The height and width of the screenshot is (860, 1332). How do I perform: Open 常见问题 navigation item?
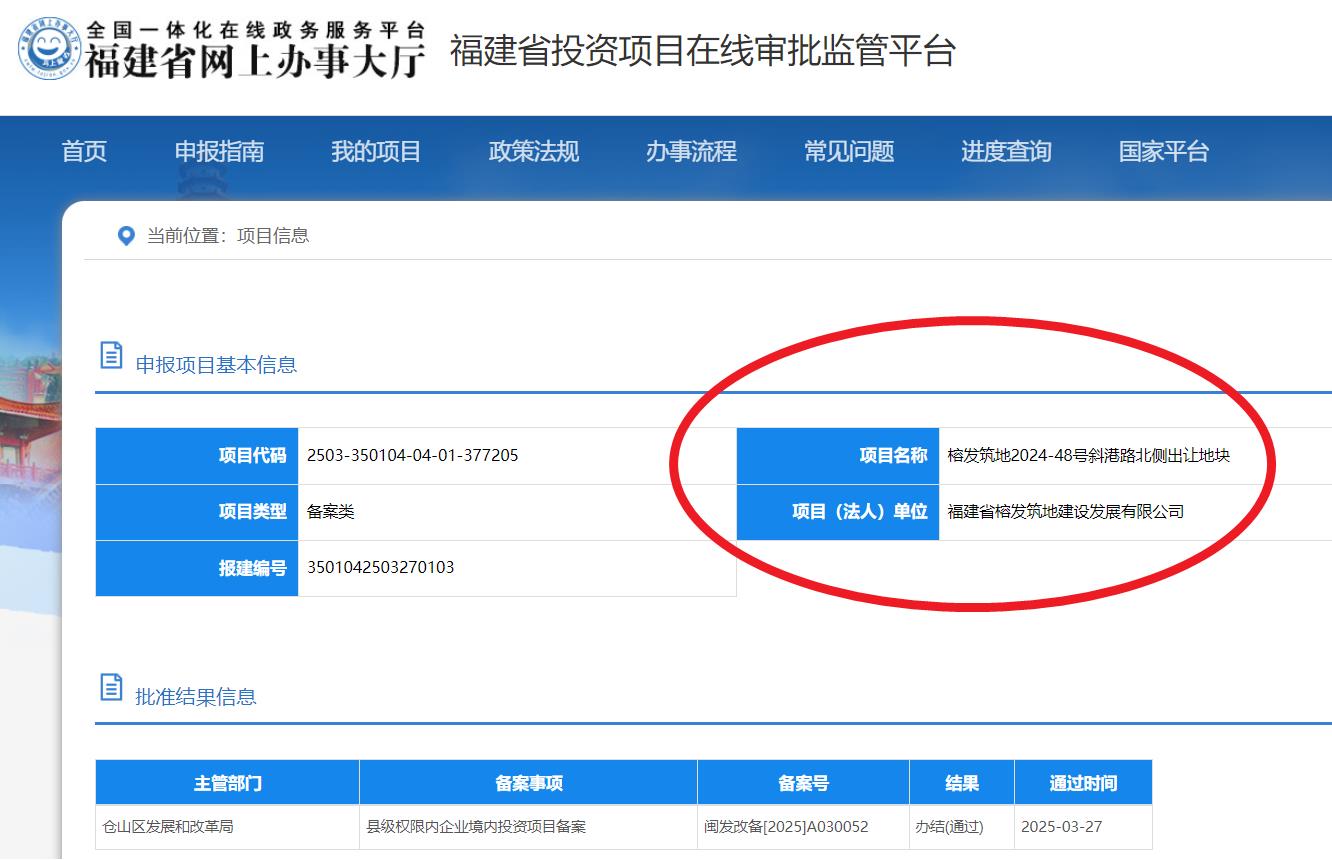849,152
